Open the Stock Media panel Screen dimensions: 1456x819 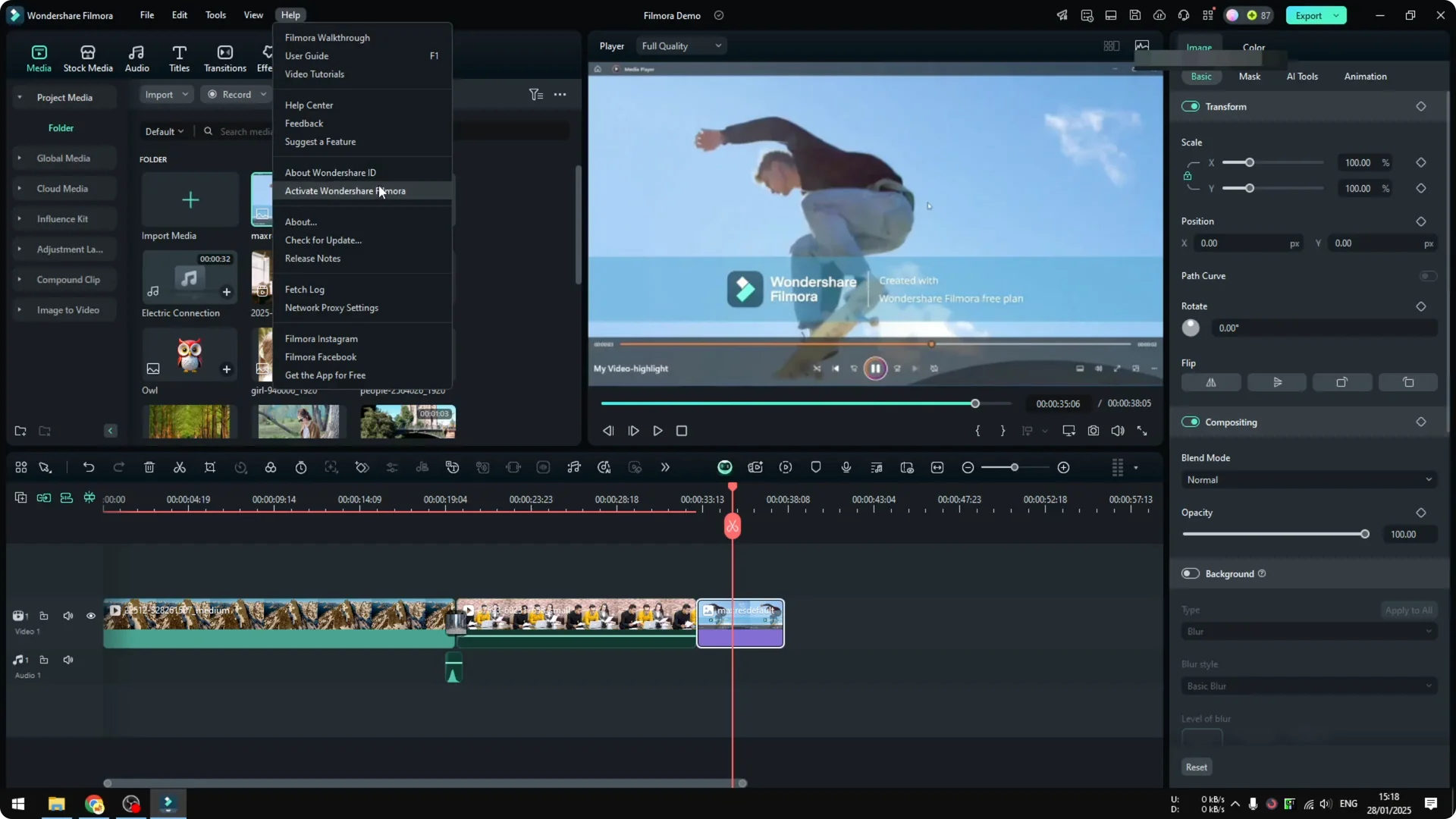coord(88,58)
